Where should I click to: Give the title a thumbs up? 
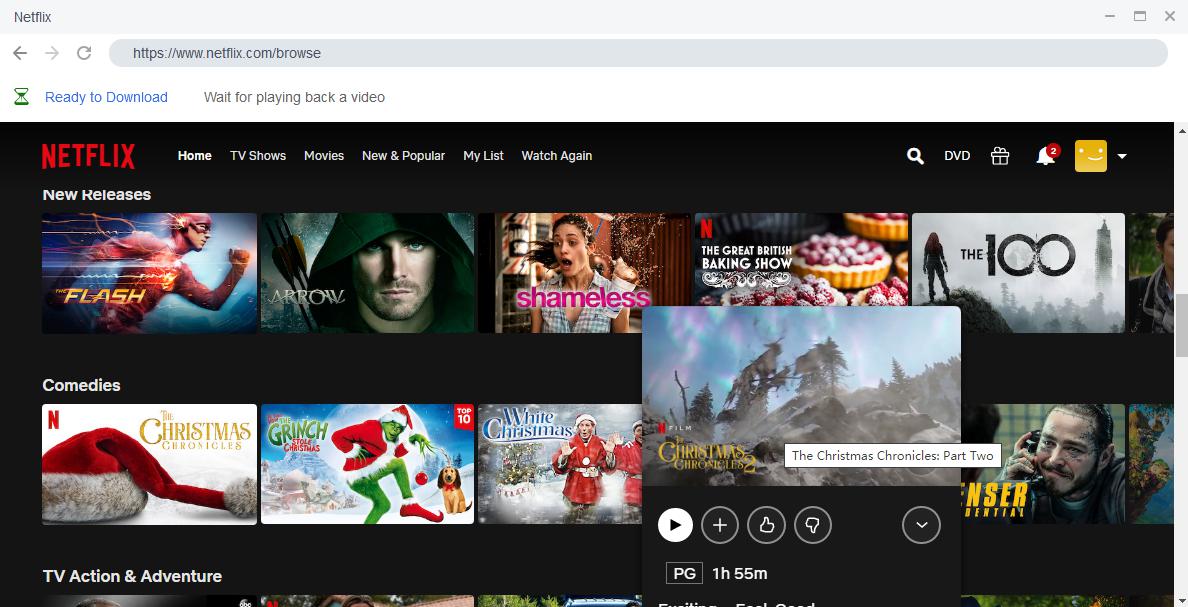point(766,524)
